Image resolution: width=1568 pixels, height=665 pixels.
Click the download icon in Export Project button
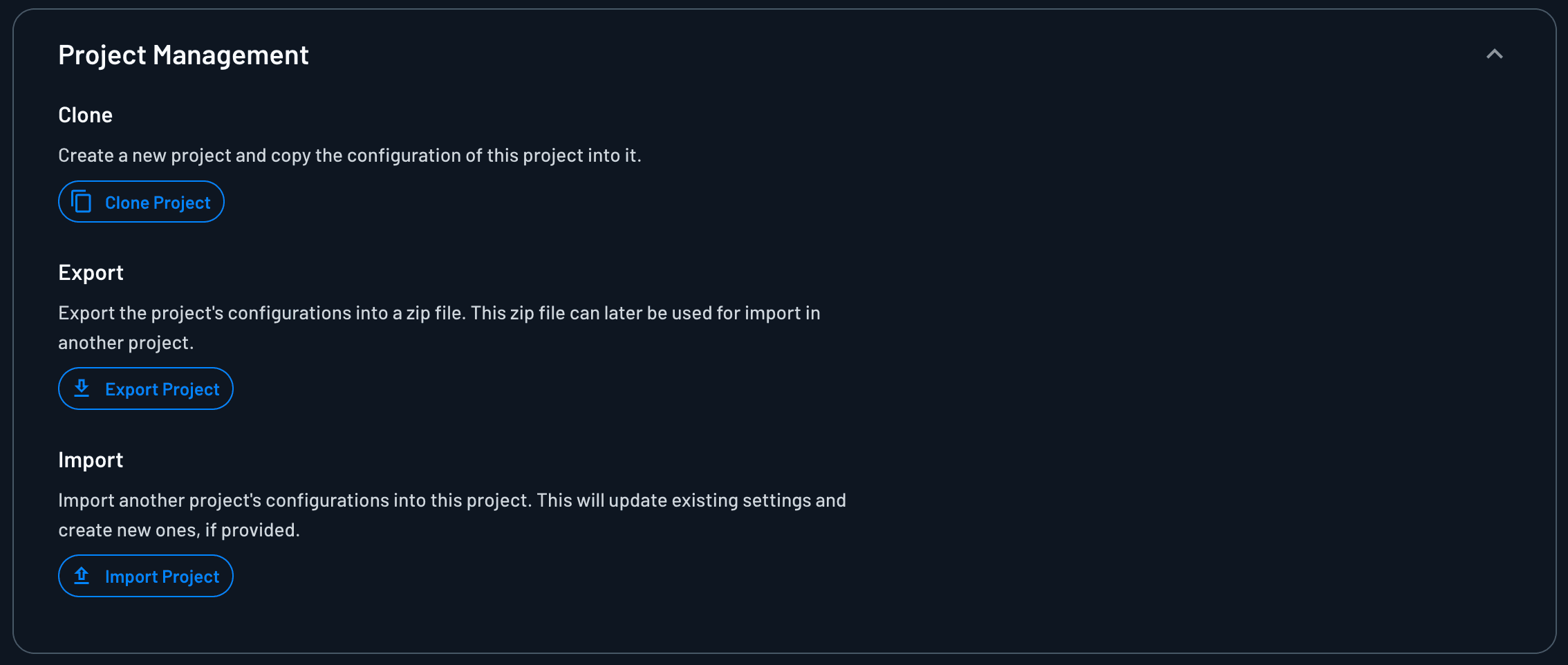(x=83, y=388)
